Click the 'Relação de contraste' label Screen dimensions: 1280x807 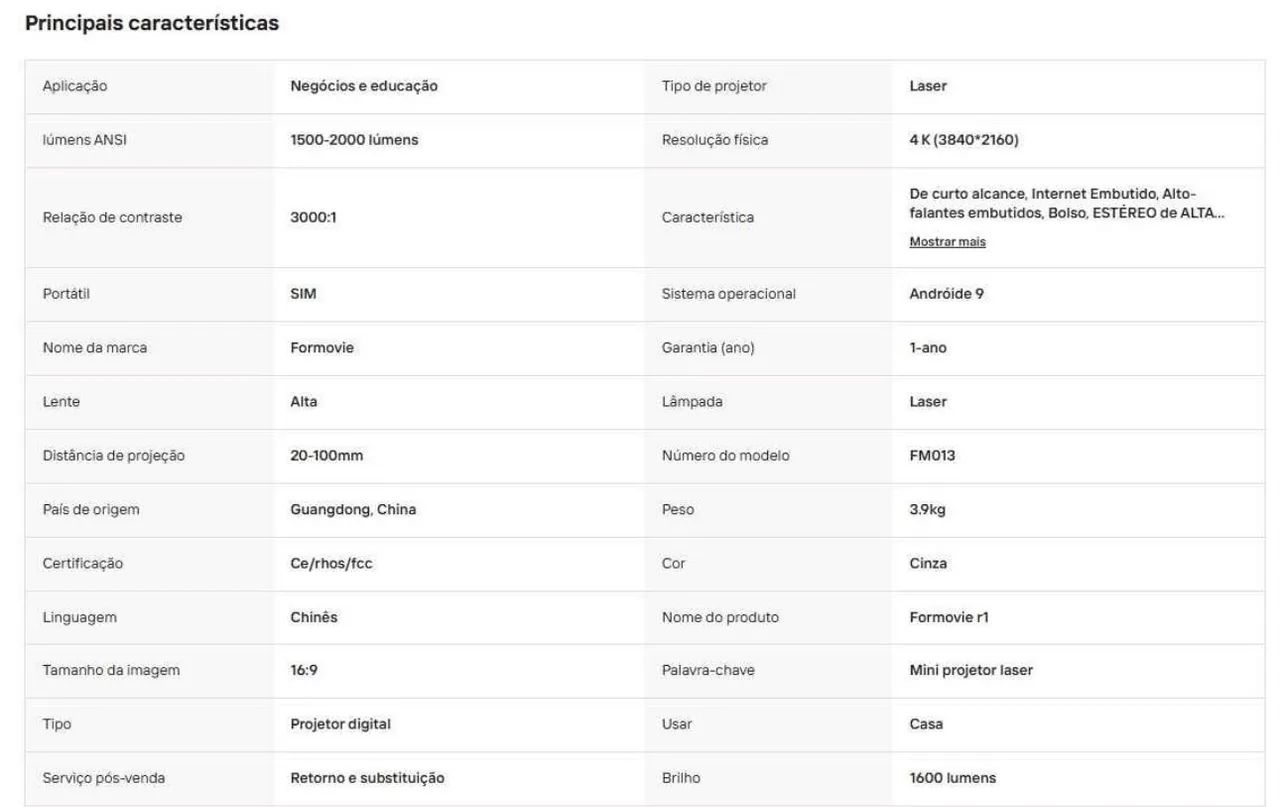[112, 217]
